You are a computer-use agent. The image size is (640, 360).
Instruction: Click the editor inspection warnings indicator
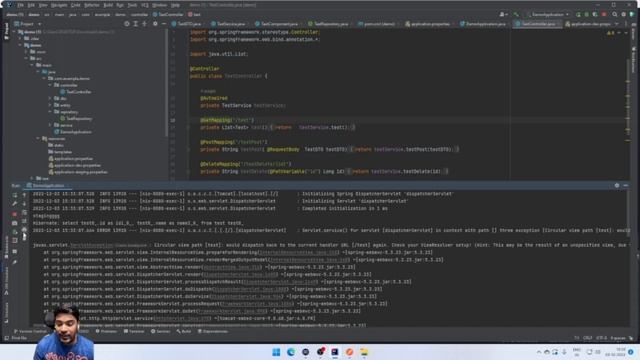coord(611,33)
